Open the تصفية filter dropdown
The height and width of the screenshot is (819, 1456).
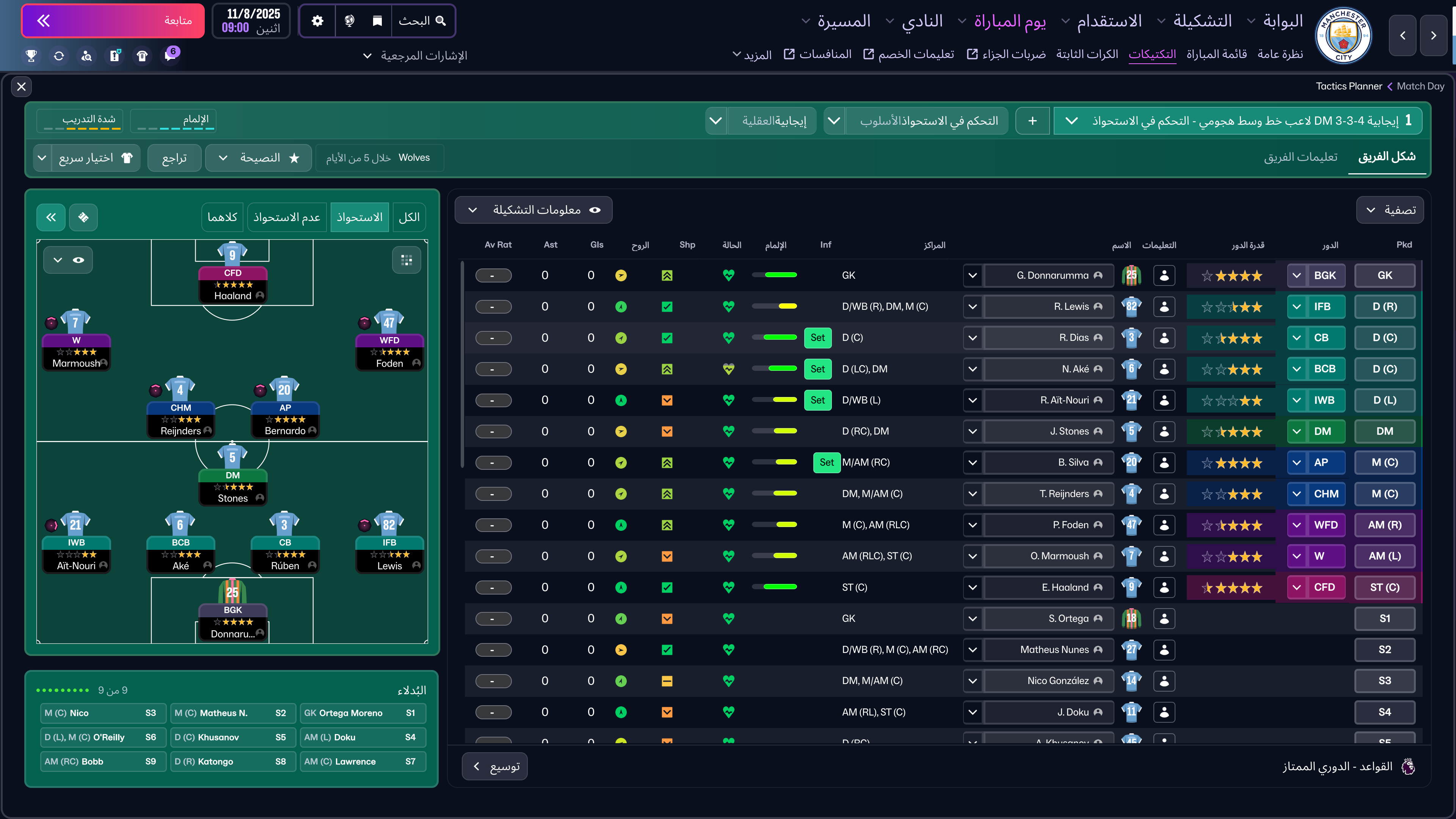[1390, 210]
